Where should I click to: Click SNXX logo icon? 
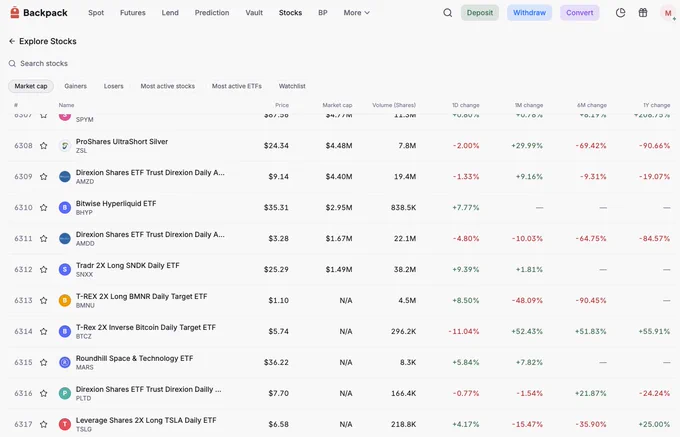coord(65,270)
